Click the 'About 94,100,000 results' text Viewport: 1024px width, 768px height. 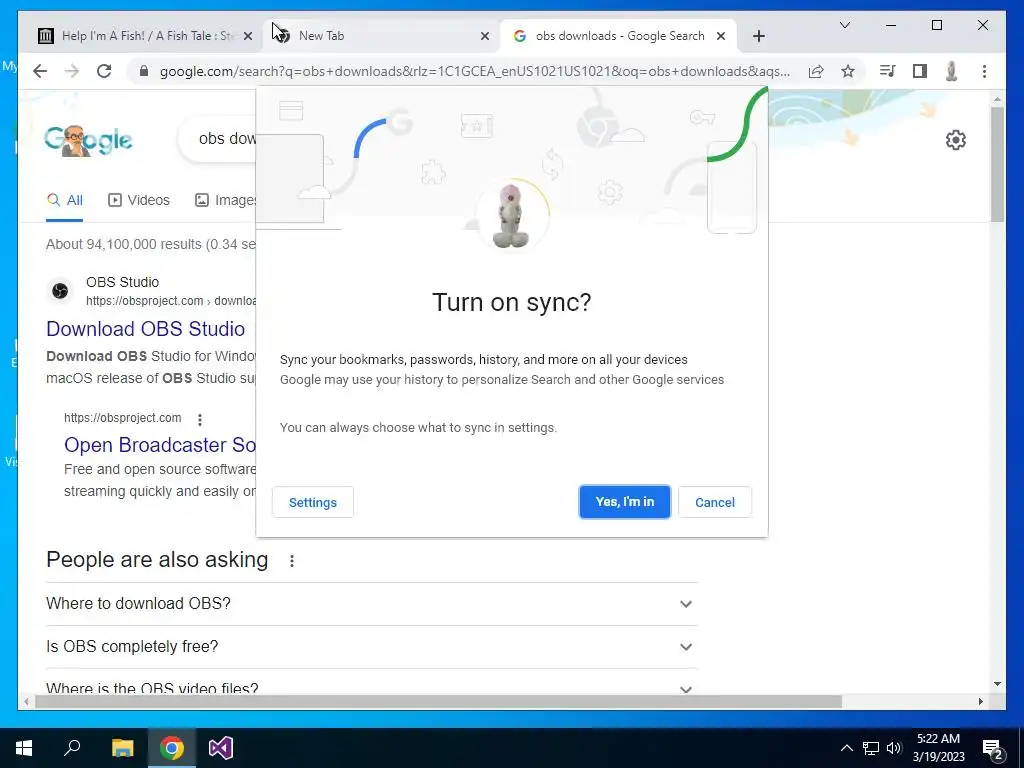click(x=151, y=244)
